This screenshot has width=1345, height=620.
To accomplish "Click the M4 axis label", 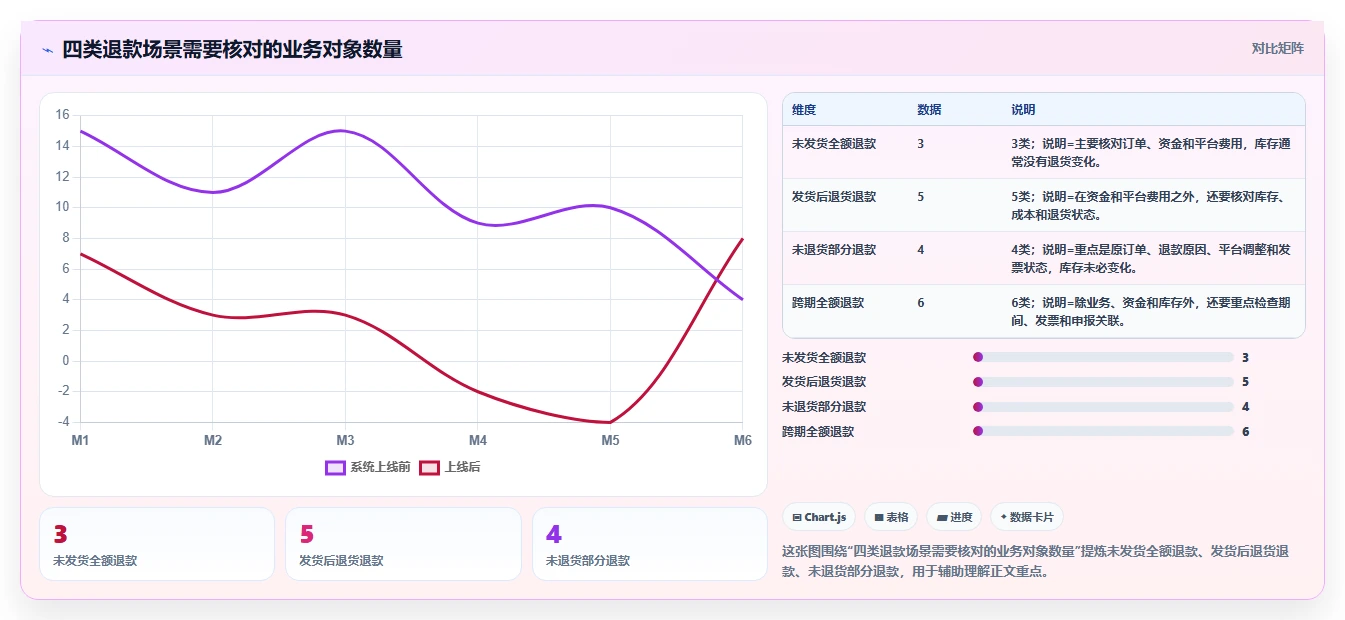I will 478,440.
